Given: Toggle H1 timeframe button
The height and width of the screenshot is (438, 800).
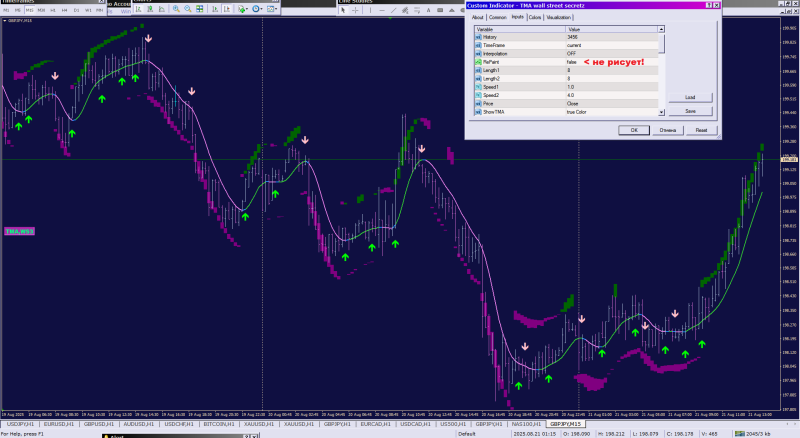Looking at the screenshot, I should point(53,10).
